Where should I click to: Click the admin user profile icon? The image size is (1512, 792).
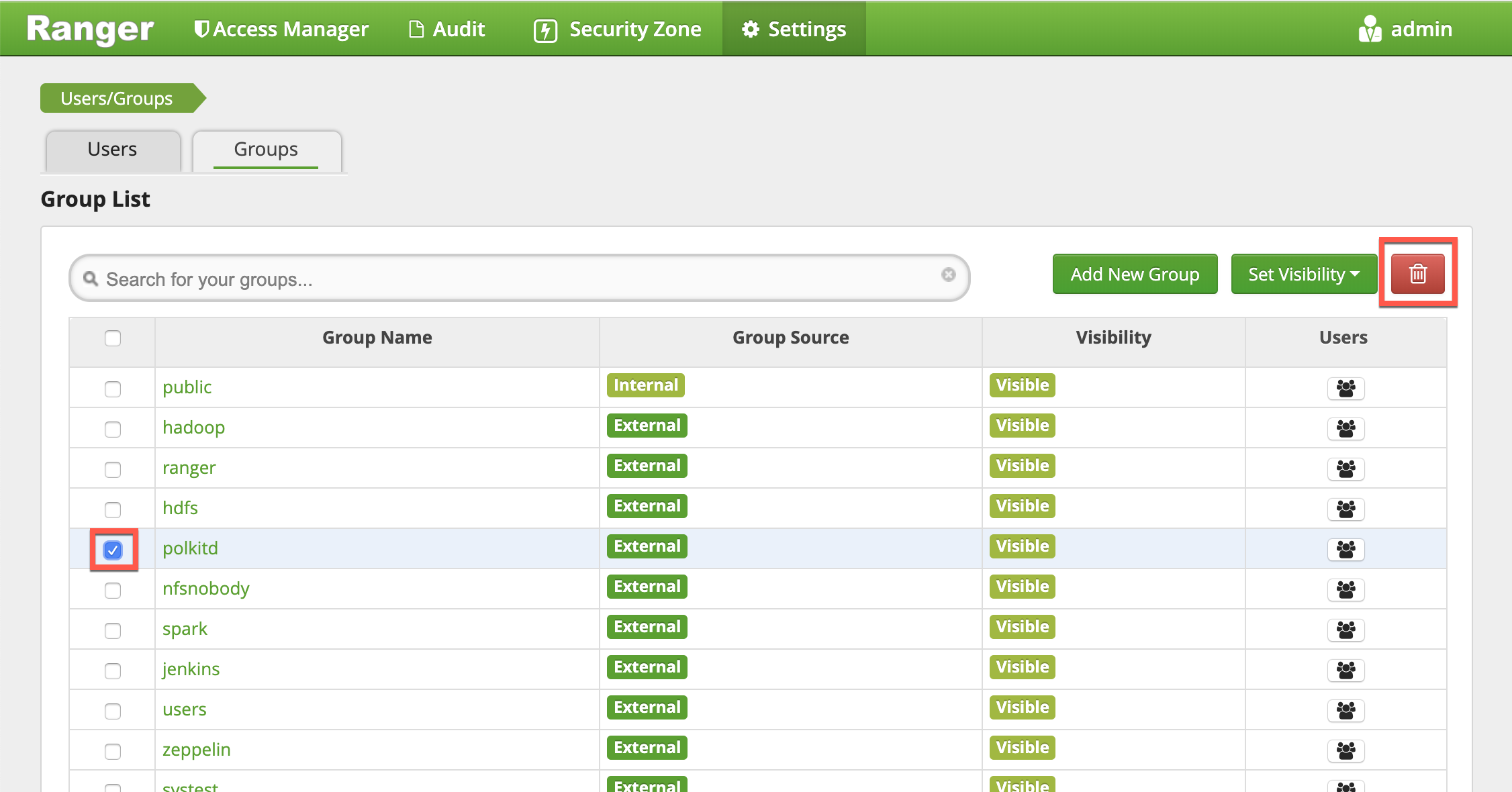click(1370, 29)
